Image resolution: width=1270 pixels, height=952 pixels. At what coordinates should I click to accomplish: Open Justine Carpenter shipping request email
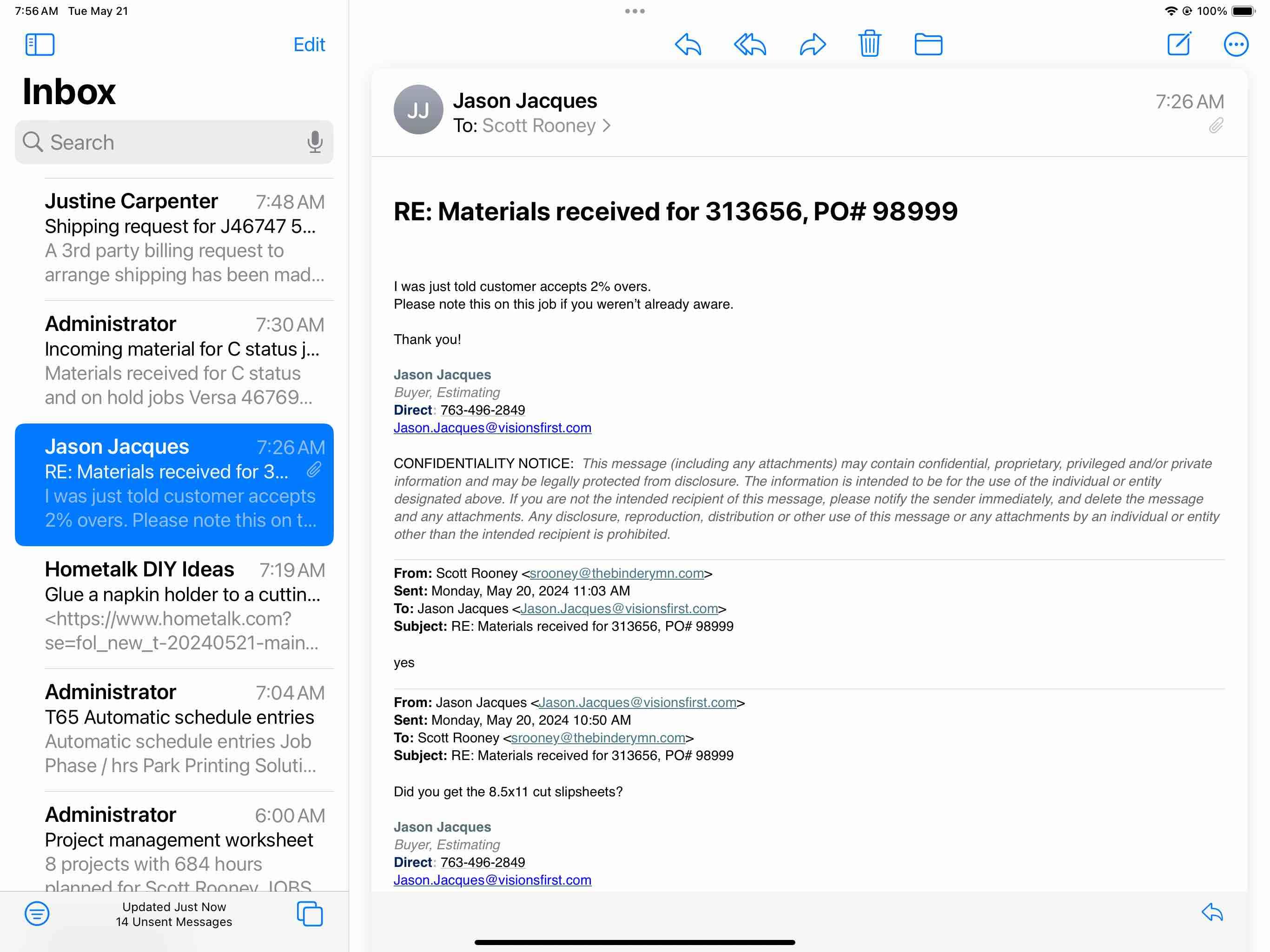[x=184, y=238]
